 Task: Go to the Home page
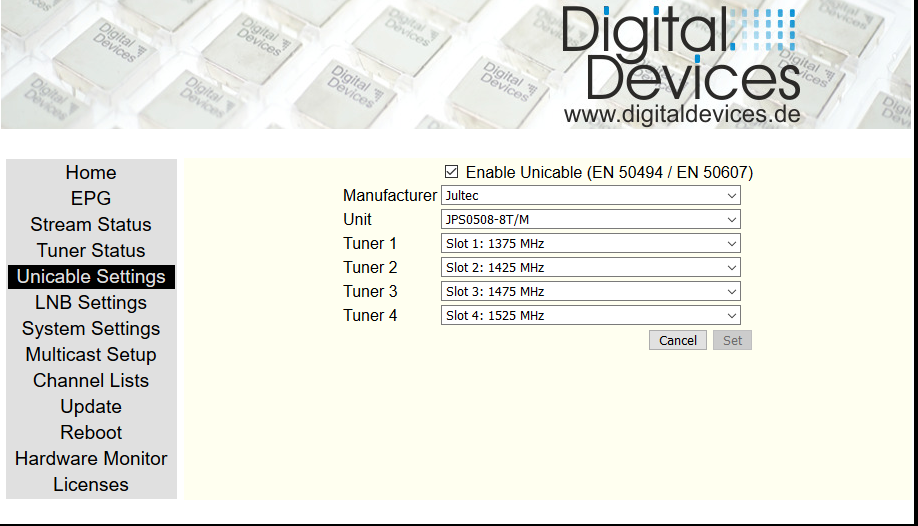tap(91, 173)
